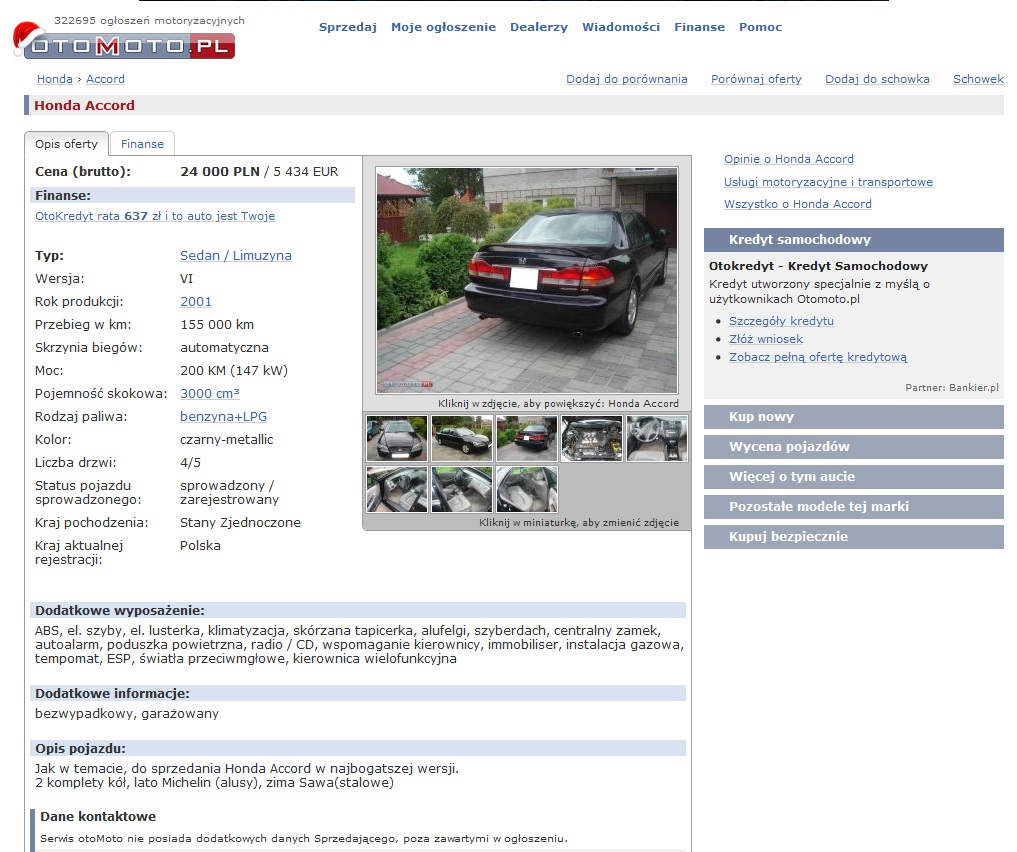Click the Stany Zjednoczone origin value
The height and width of the screenshot is (852, 1017).
pos(240,523)
